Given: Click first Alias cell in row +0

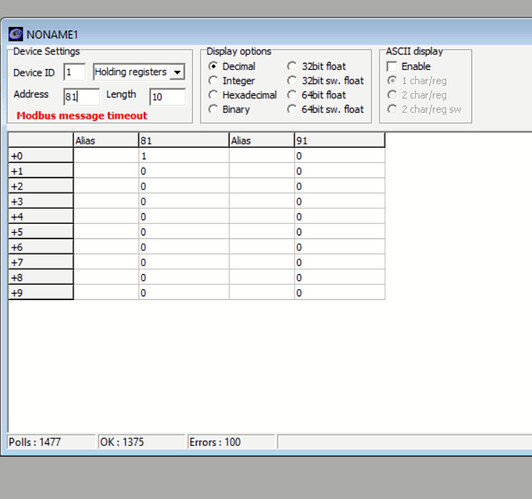Looking at the screenshot, I should pos(106,156).
